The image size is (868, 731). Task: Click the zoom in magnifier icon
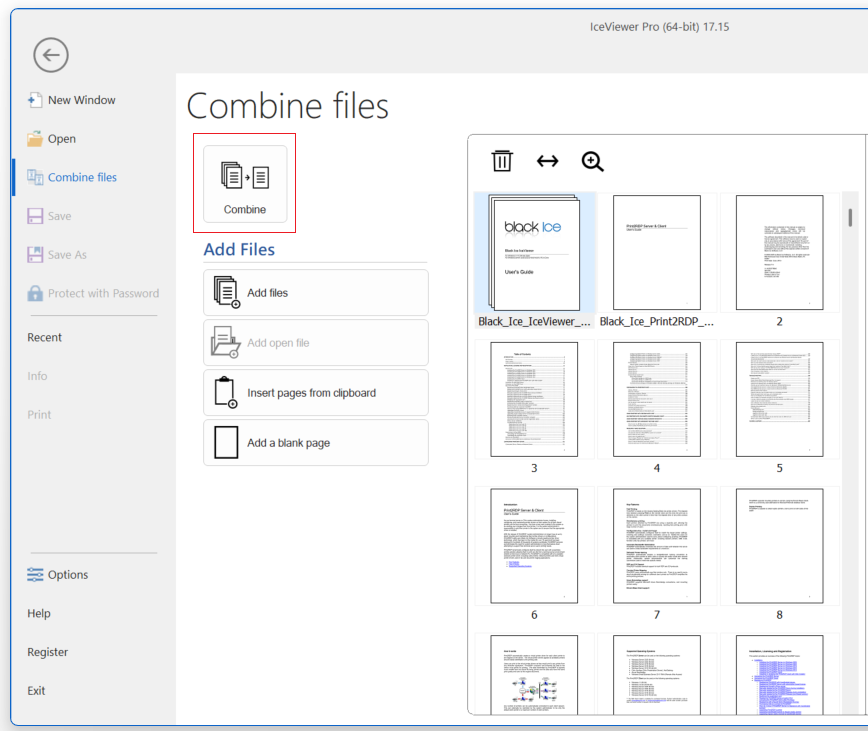[592, 162]
